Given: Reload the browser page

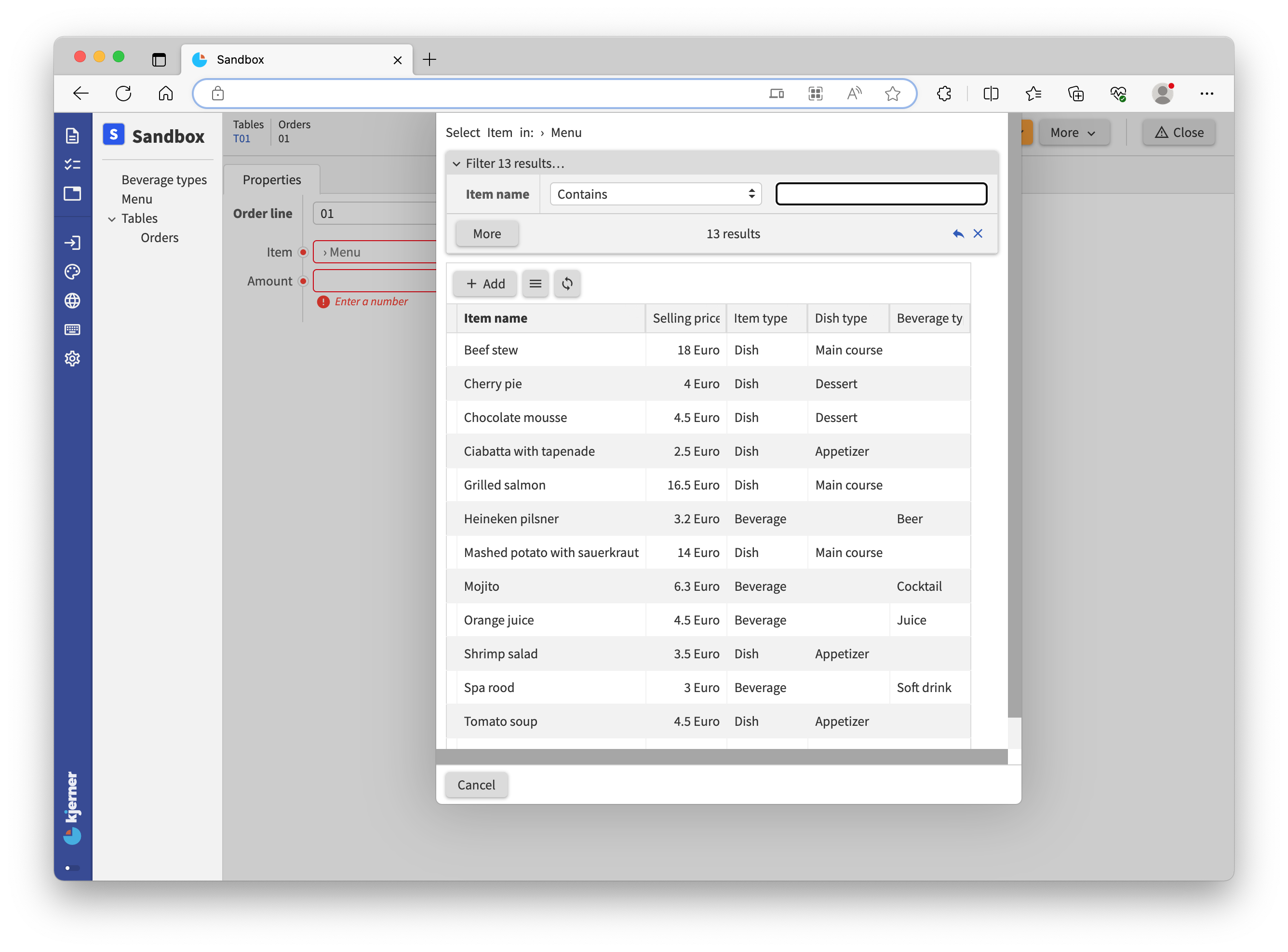Looking at the screenshot, I should (x=123, y=94).
